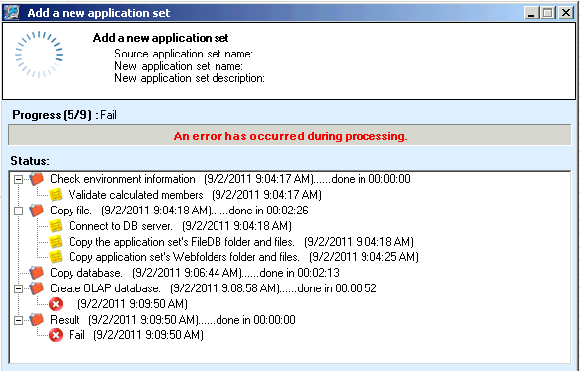Select the Result folder icon
The width and height of the screenshot is (580, 371).
tap(37, 319)
